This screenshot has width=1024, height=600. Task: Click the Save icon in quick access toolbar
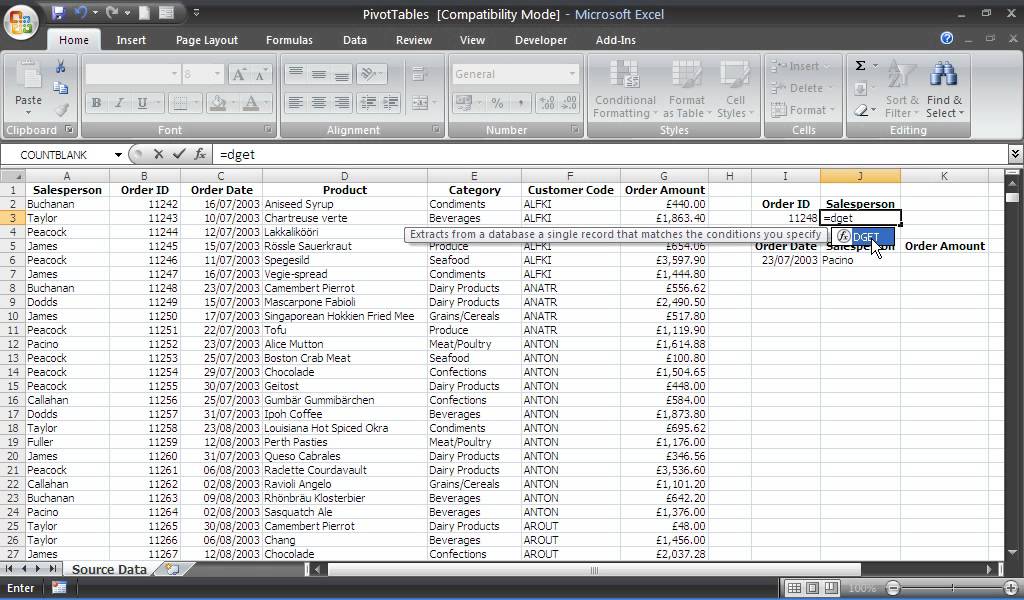coord(58,12)
